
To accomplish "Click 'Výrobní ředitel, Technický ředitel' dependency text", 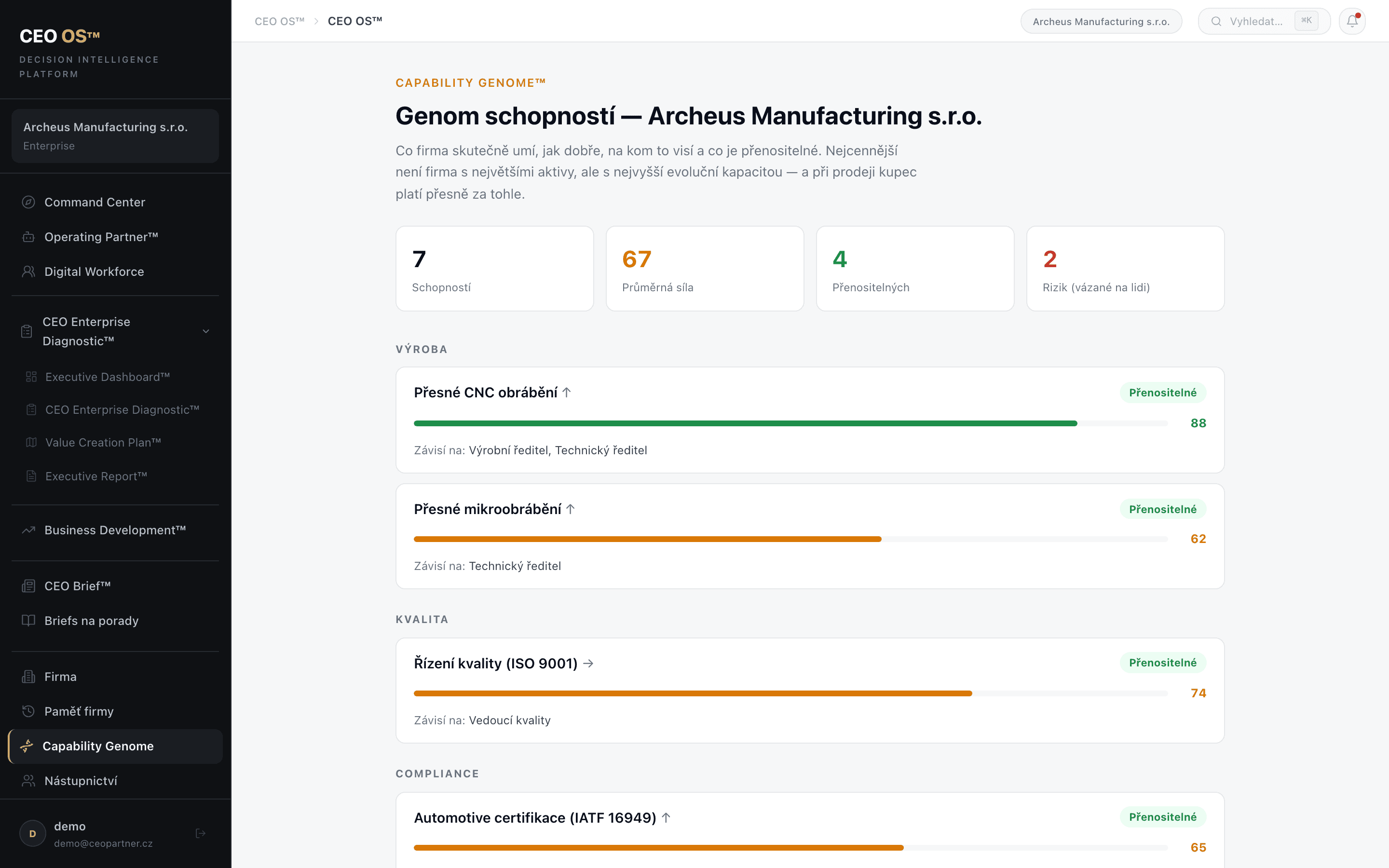I will 558,451.
